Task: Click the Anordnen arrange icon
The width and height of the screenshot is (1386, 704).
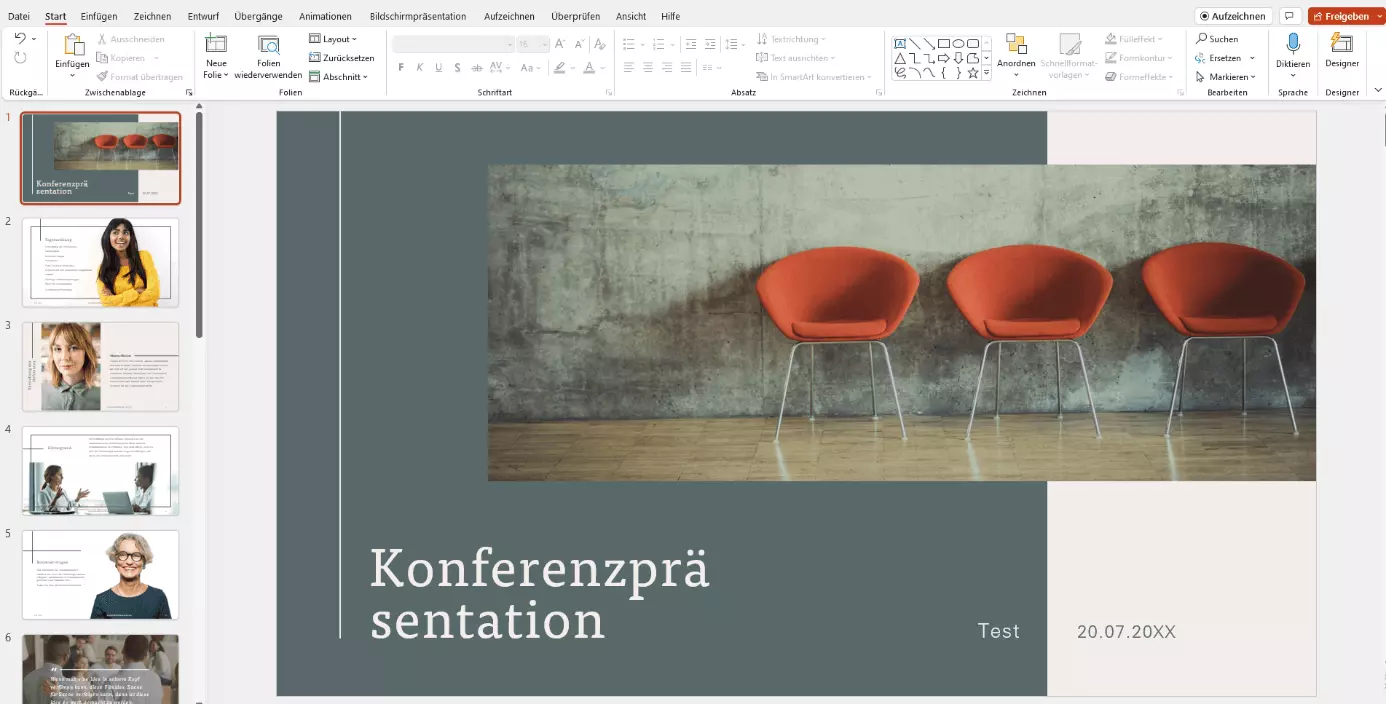Action: tap(1016, 44)
